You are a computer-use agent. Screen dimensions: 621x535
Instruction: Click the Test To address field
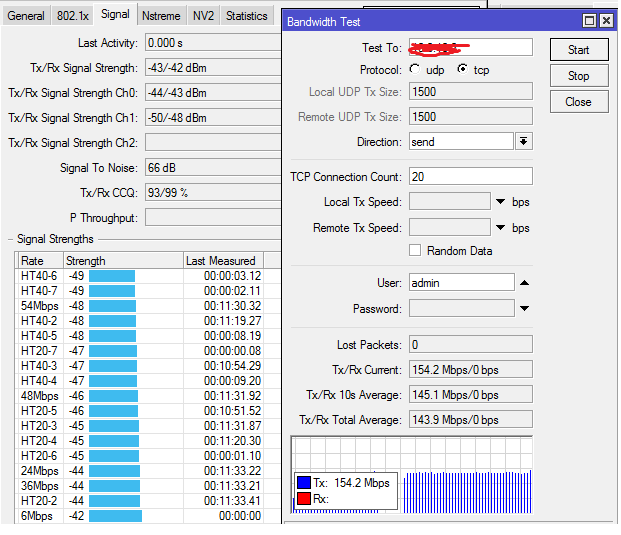[470, 48]
